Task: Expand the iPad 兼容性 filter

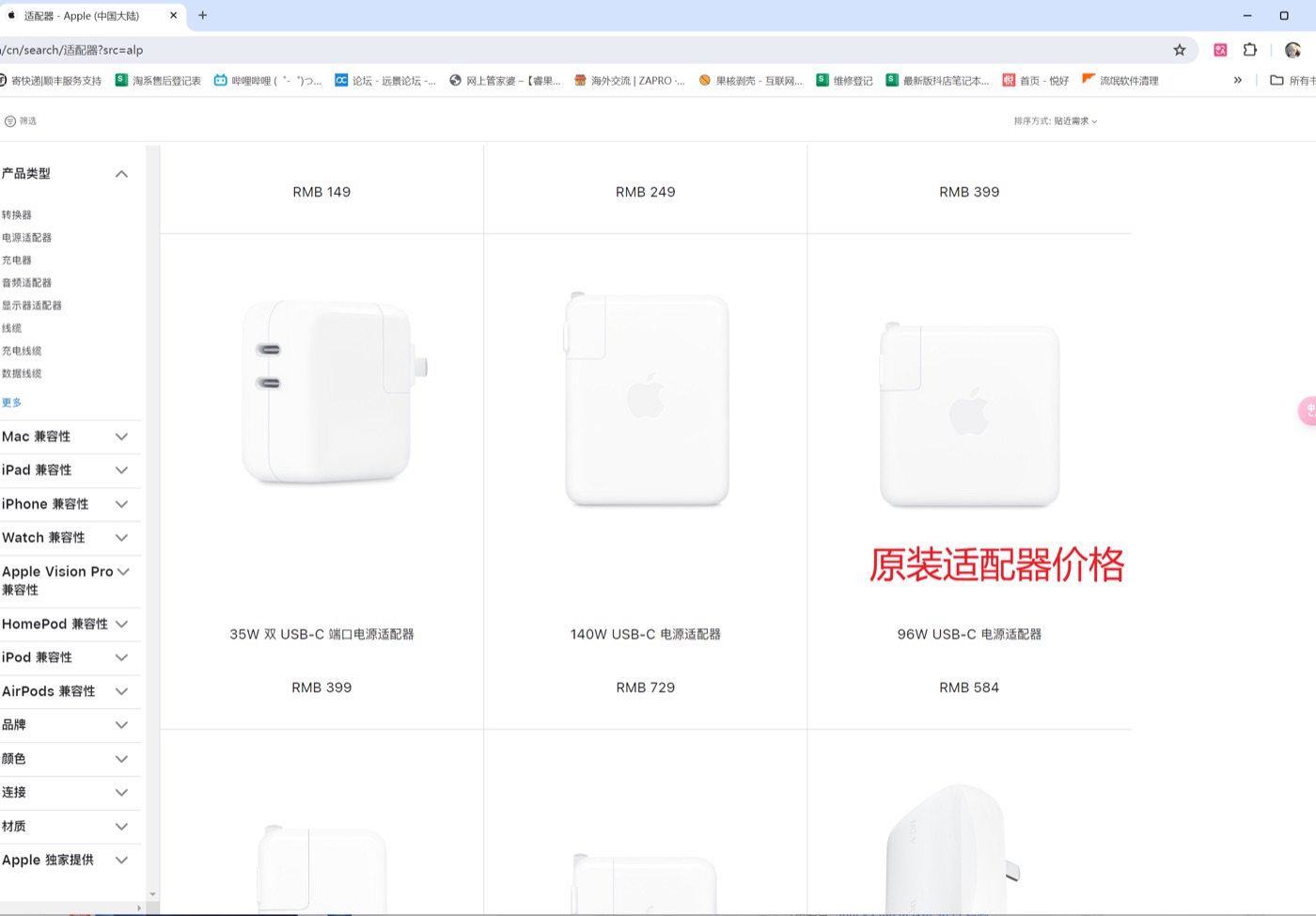Action: click(121, 470)
